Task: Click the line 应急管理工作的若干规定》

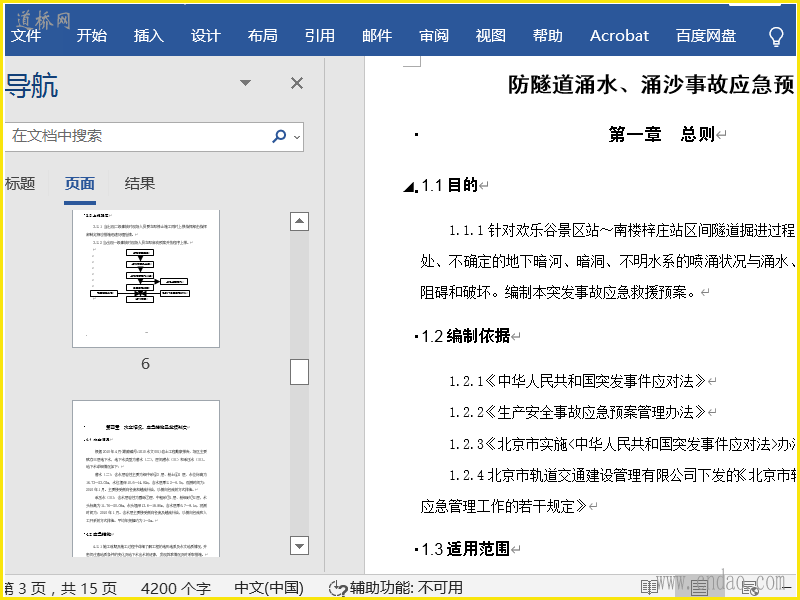Action: point(503,506)
